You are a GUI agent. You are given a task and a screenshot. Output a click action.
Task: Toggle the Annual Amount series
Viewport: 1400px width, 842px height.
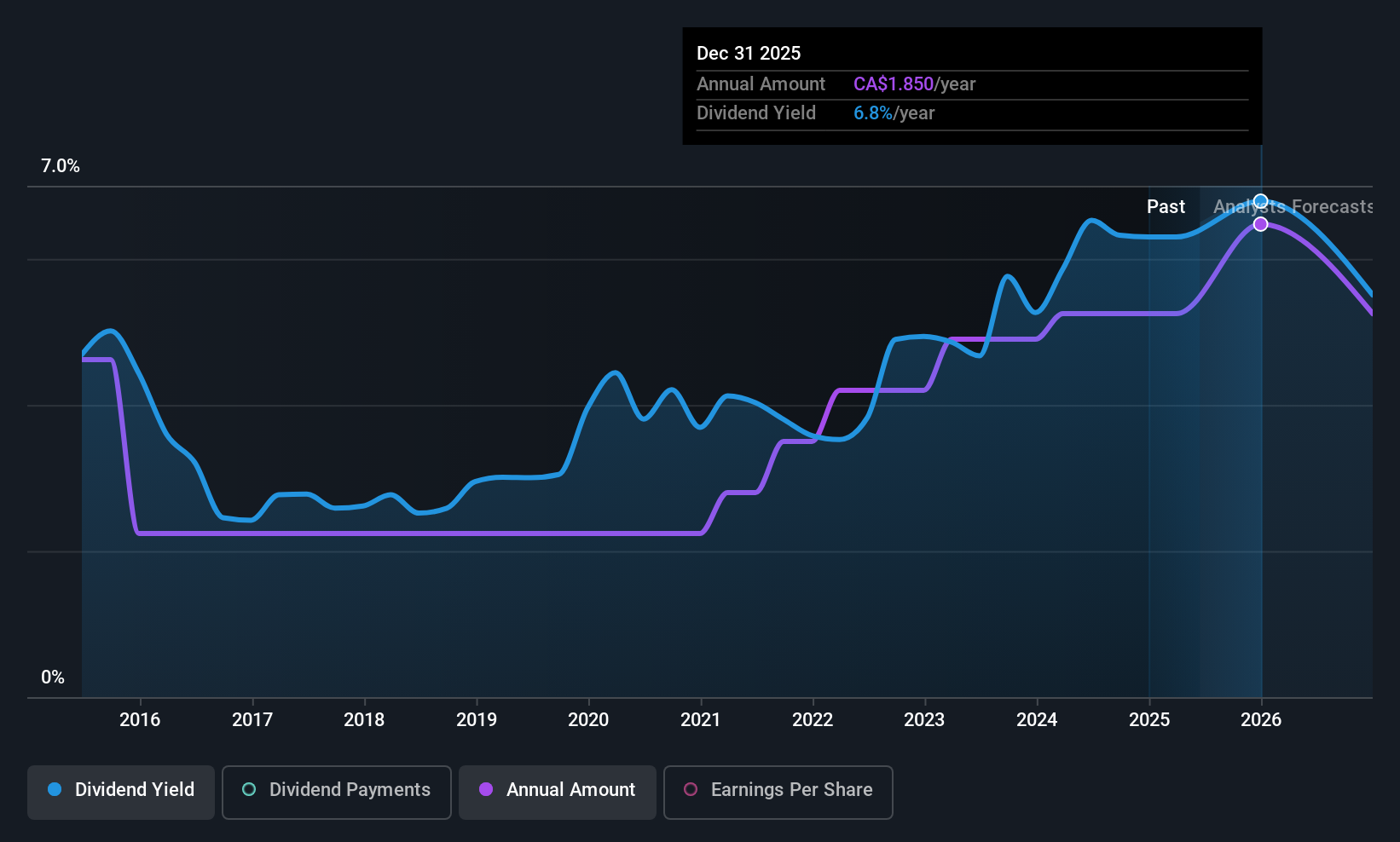point(558,793)
